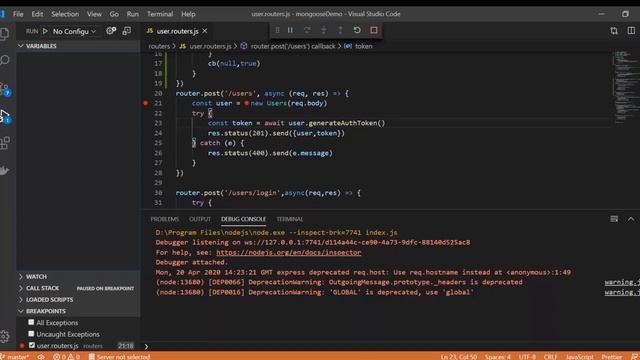Disable the user.routers.js breakpoint checkbox
640x360 pixels.
[32, 345]
